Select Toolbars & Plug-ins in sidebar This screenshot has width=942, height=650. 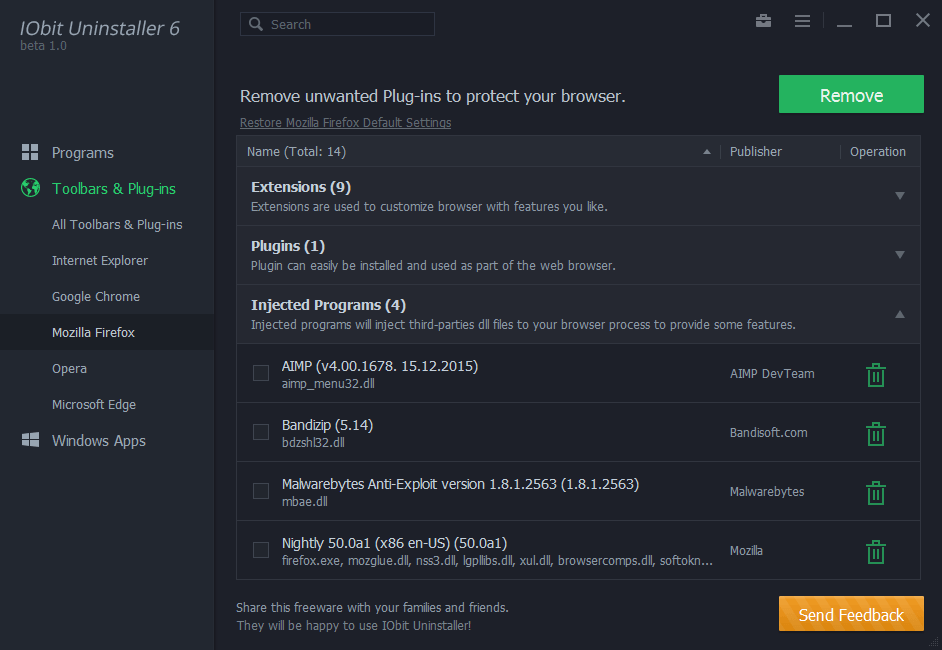coord(114,189)
